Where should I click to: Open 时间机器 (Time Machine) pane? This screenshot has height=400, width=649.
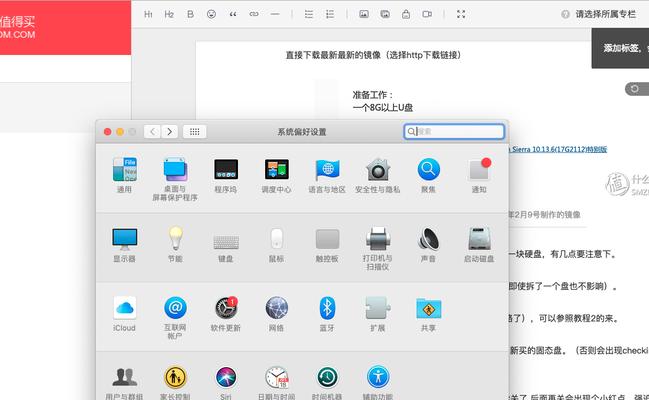pyautogui.click(x=327, y=383)
